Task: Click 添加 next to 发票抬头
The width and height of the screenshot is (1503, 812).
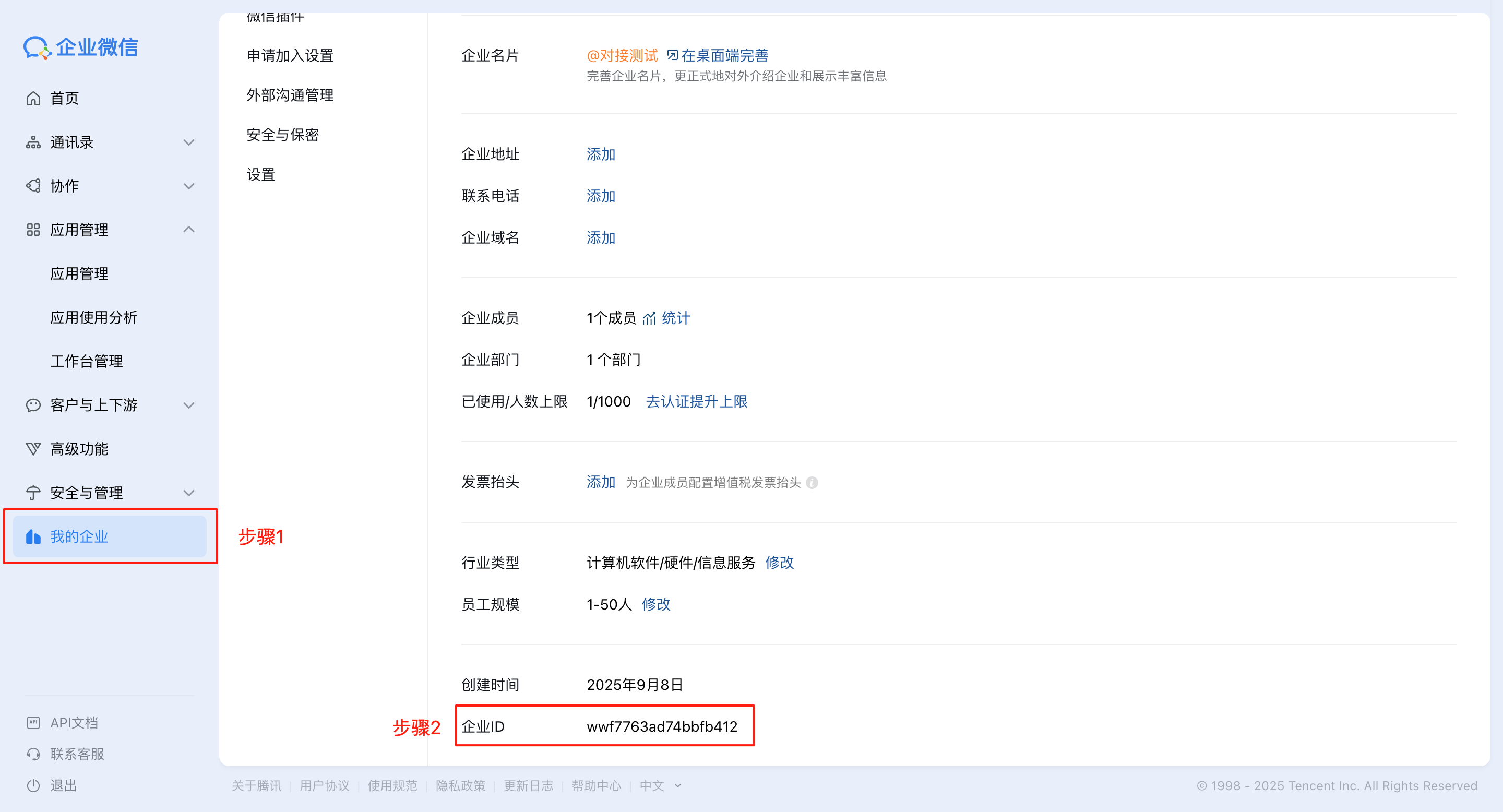Action: (x=601, y=482)
